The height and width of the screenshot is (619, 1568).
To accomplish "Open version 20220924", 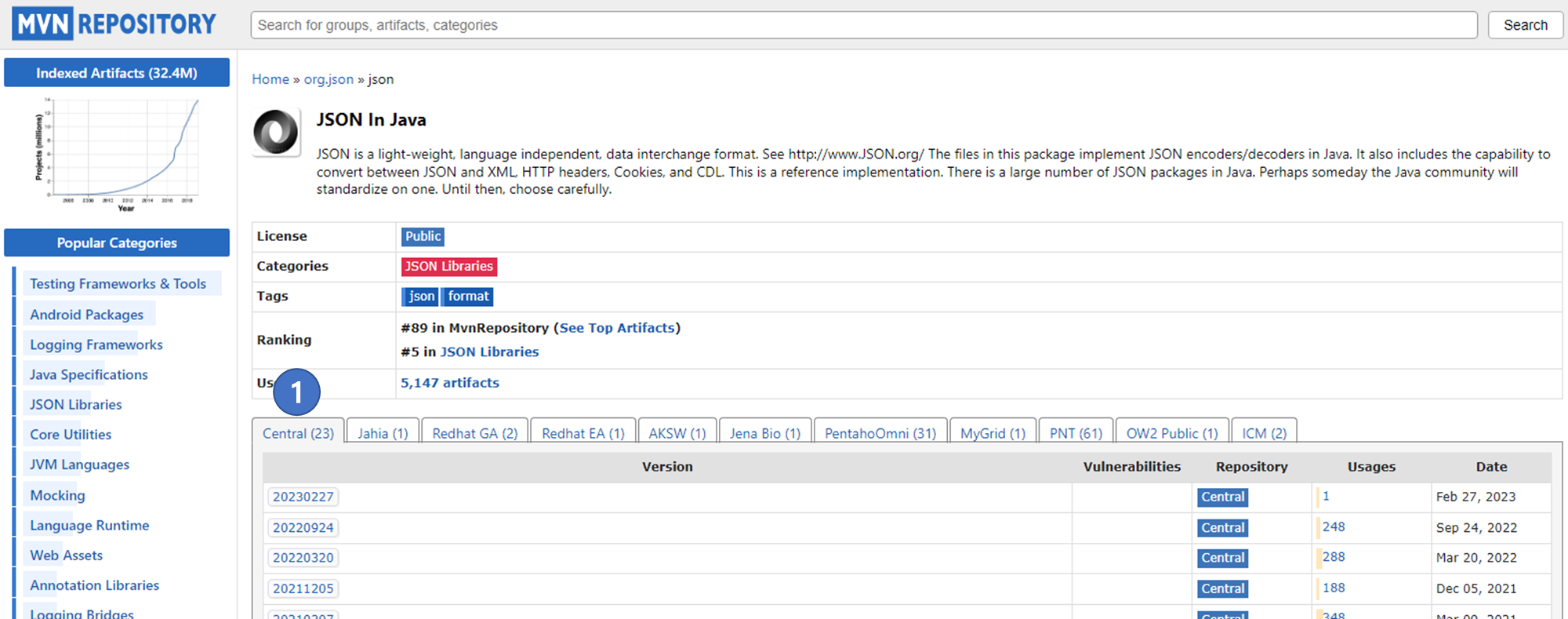I will tap(303, 528).
